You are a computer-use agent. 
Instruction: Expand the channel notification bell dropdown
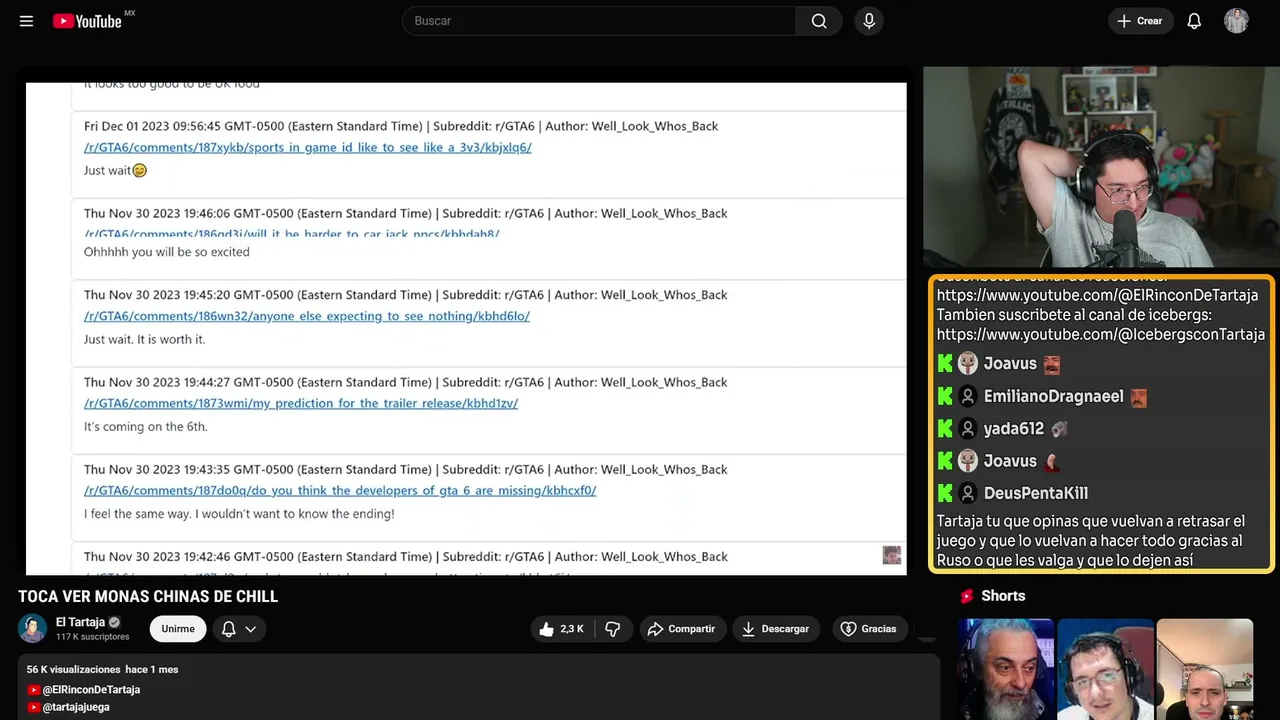[x=238, y=629]
